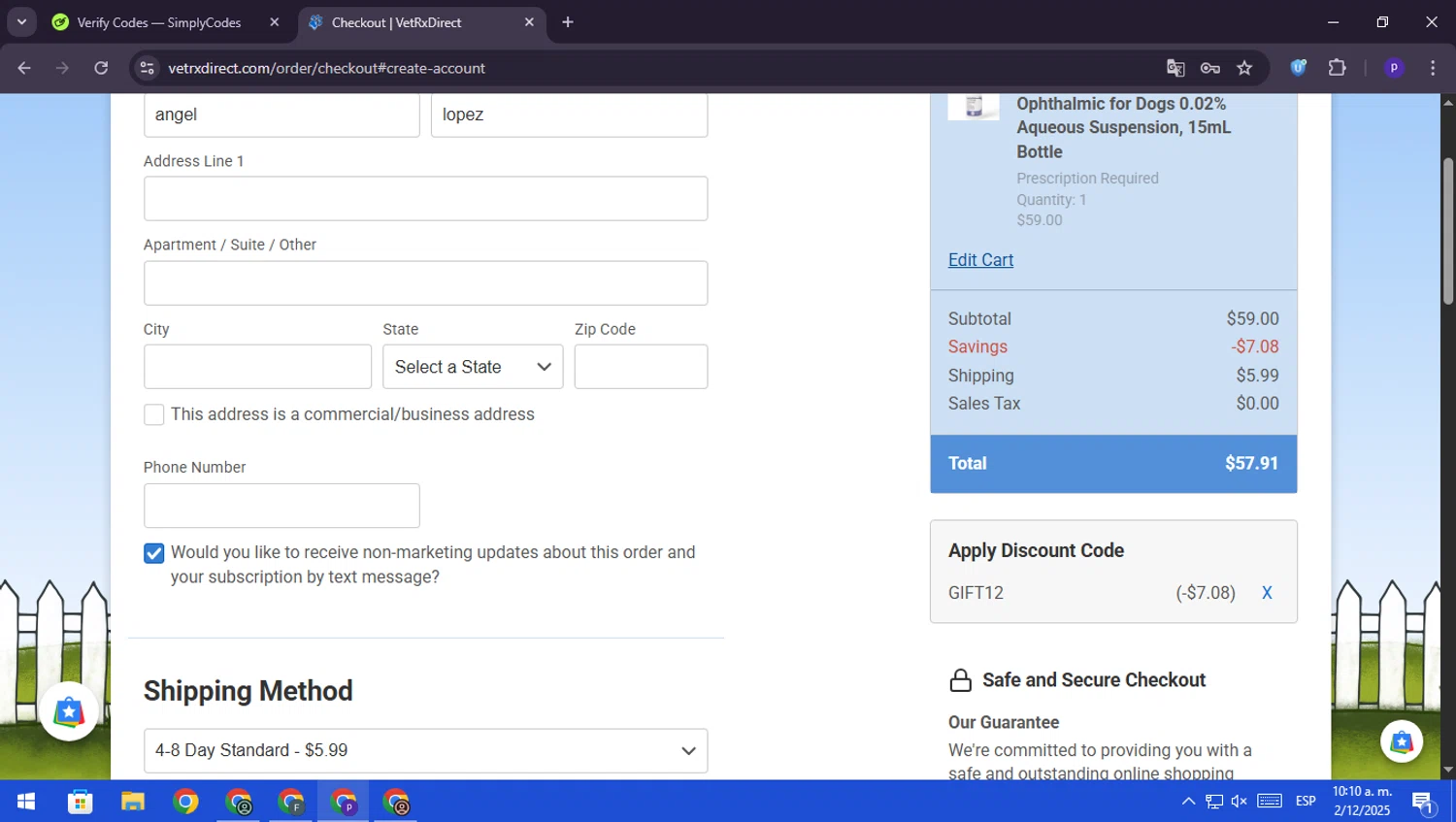This screenshot has width=1456, height=822.
Task: Click the Ophthalmic for Dogs product title
Action: pyautogui.click(x=1123, y=127)
